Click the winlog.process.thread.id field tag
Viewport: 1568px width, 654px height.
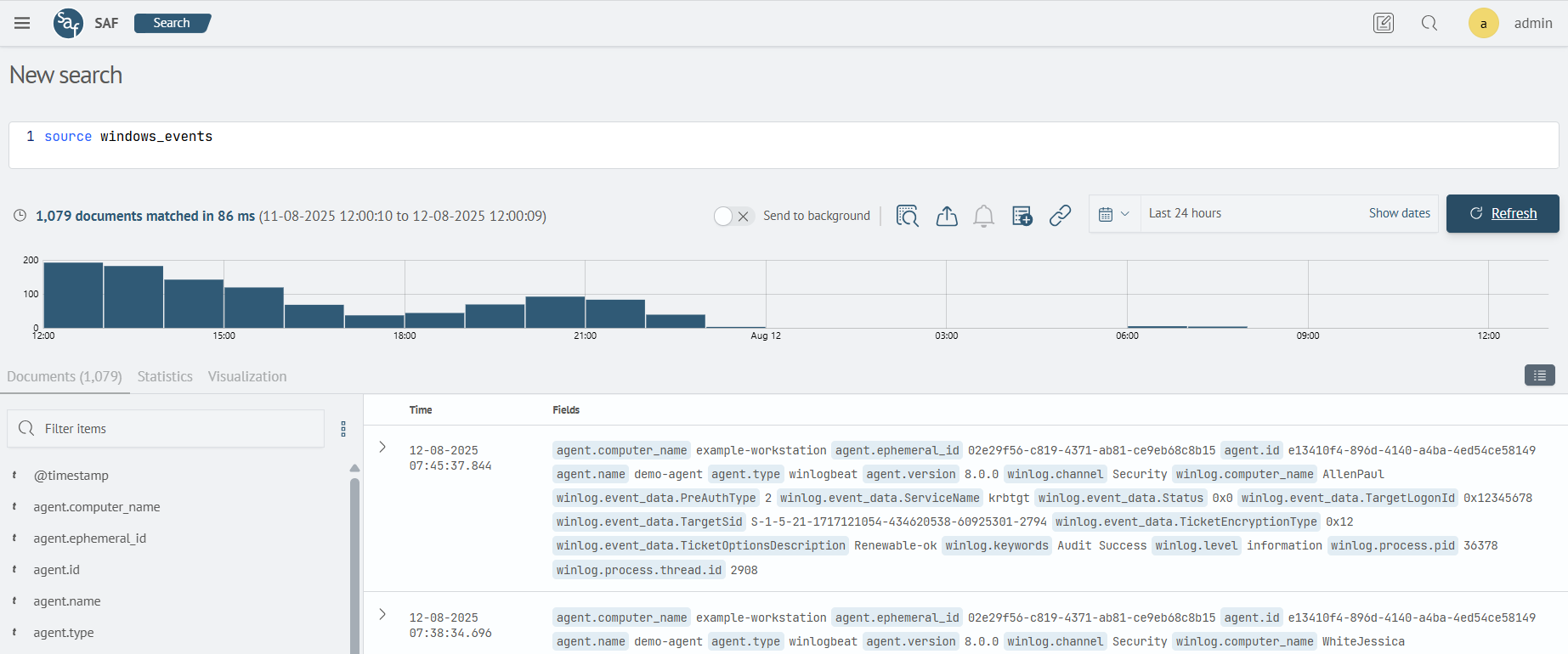(639, 570)
